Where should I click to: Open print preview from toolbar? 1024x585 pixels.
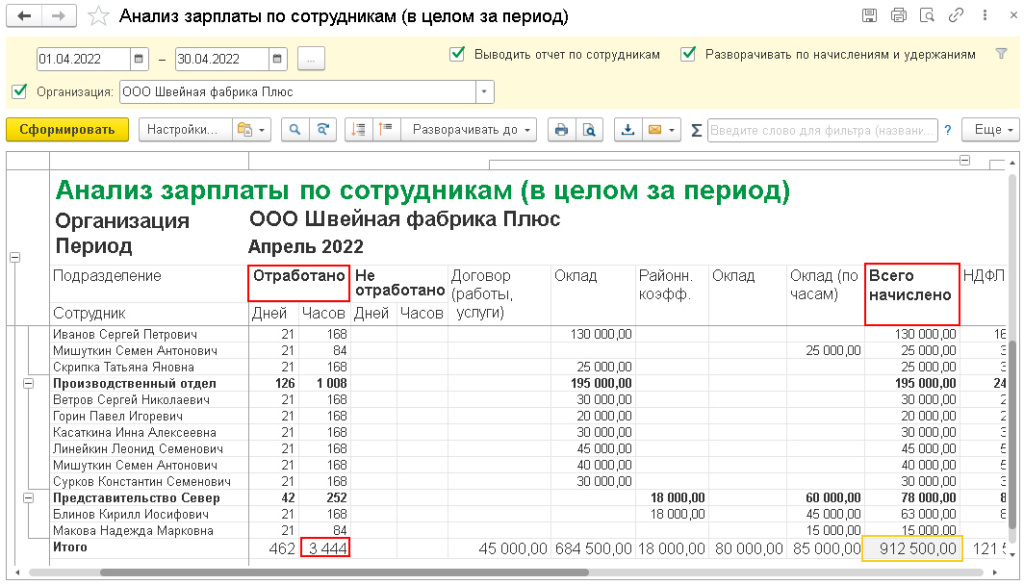point(589,130)
